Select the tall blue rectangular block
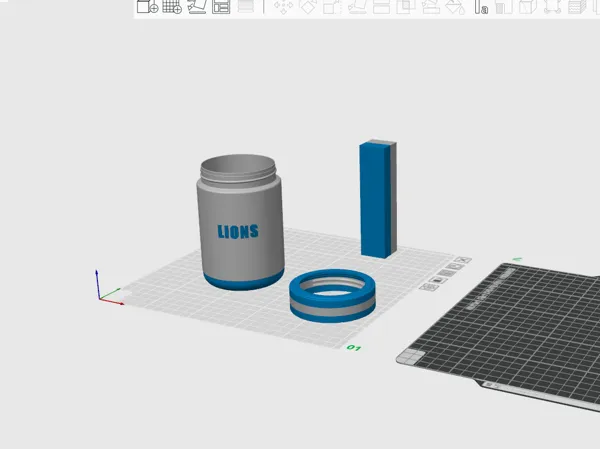 click(377, 199)
